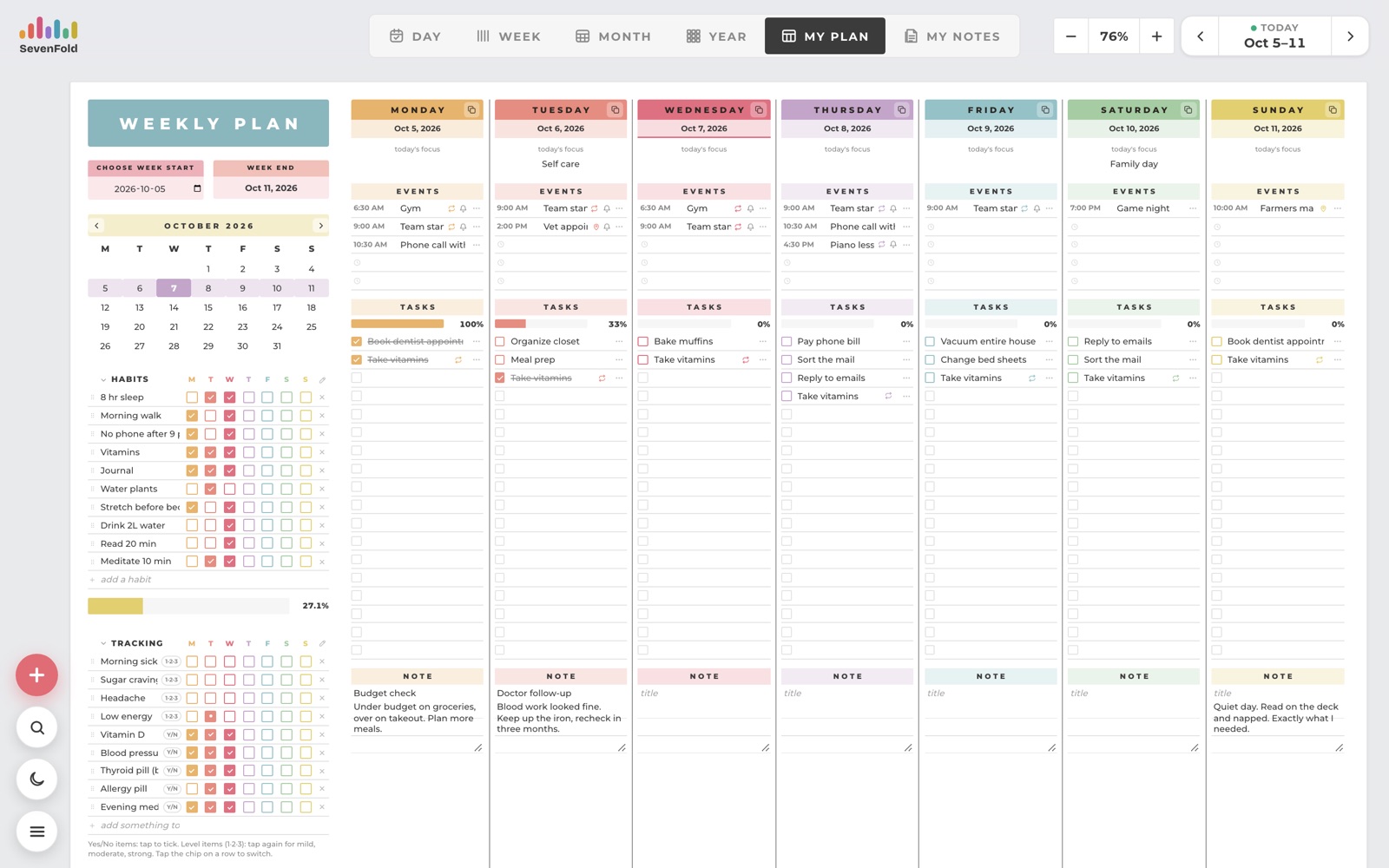Click the copy icon in Thursday header
The height and width of the screenshot is (868, 1389).
click(901, 109)
